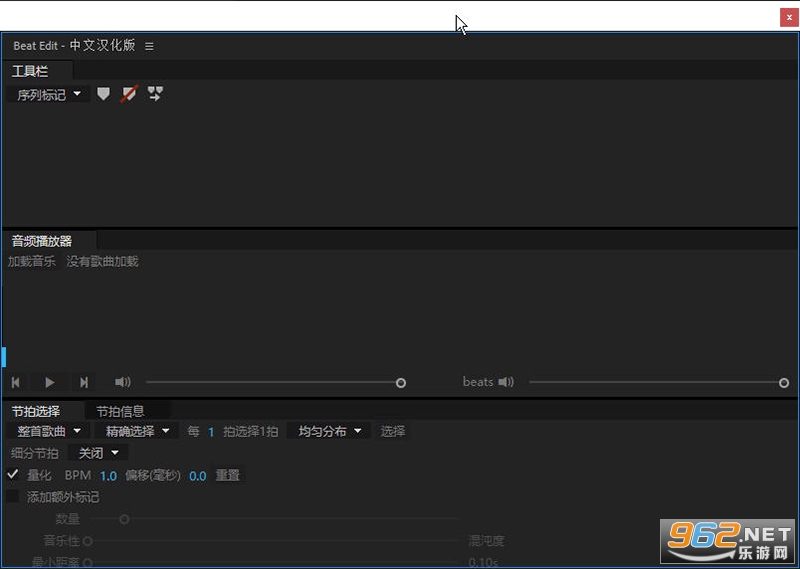
Task: Open the 序列标记 dropdown
Action: [47, 95]
